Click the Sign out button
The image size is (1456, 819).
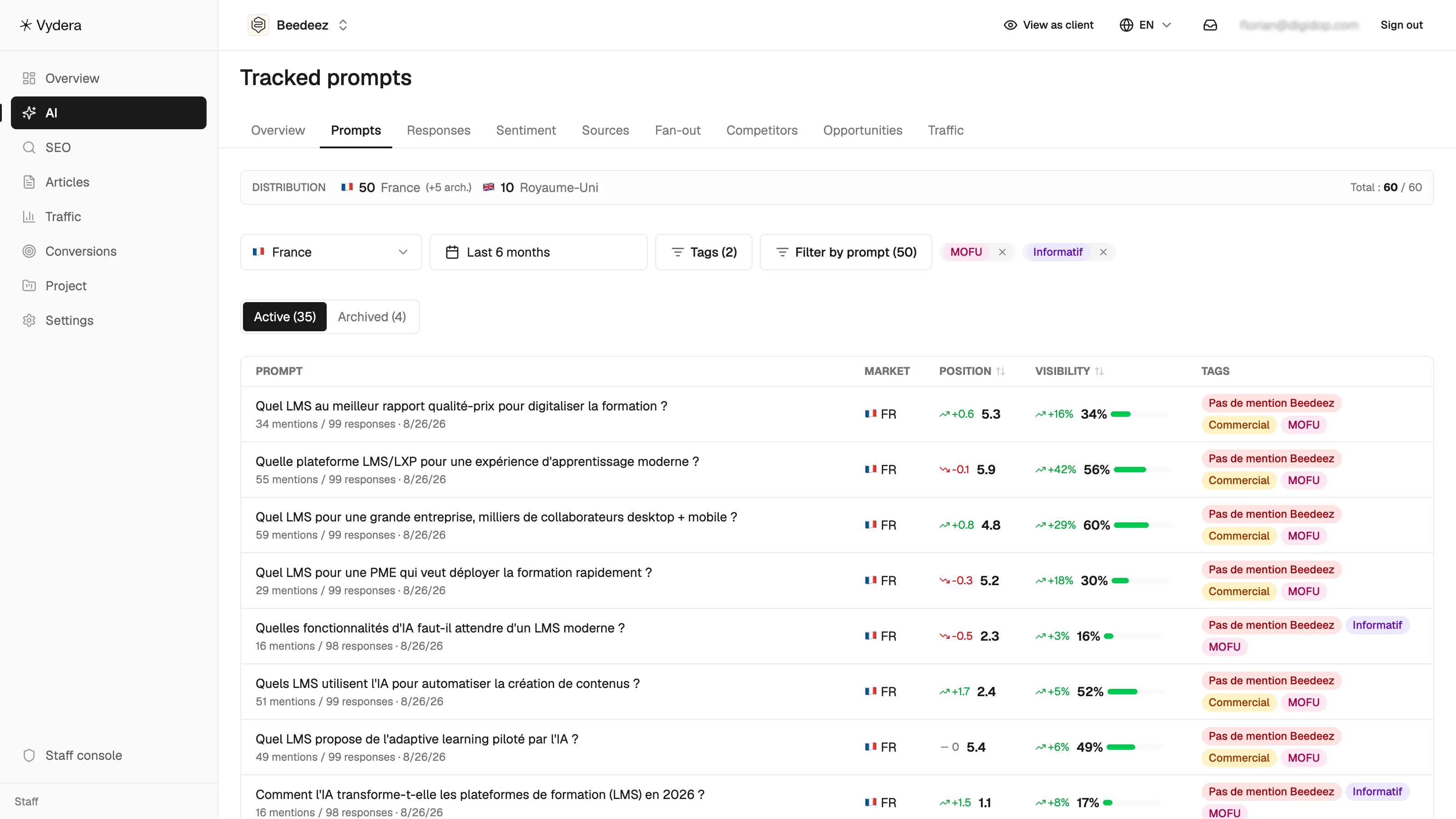tap(1401, 25)
